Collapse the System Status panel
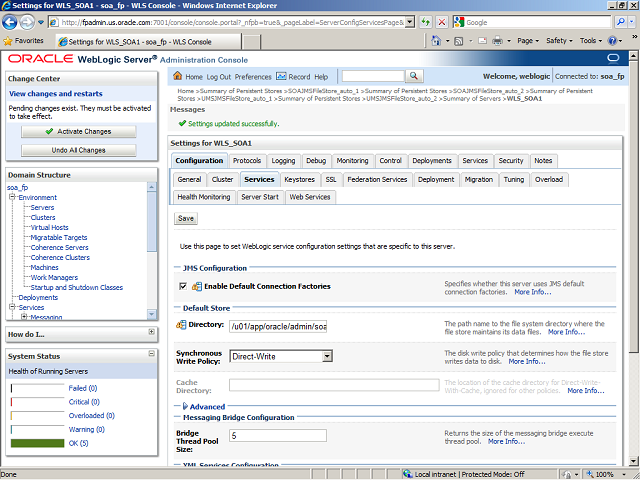Viewport: 640px width, 480px height. 151,355
